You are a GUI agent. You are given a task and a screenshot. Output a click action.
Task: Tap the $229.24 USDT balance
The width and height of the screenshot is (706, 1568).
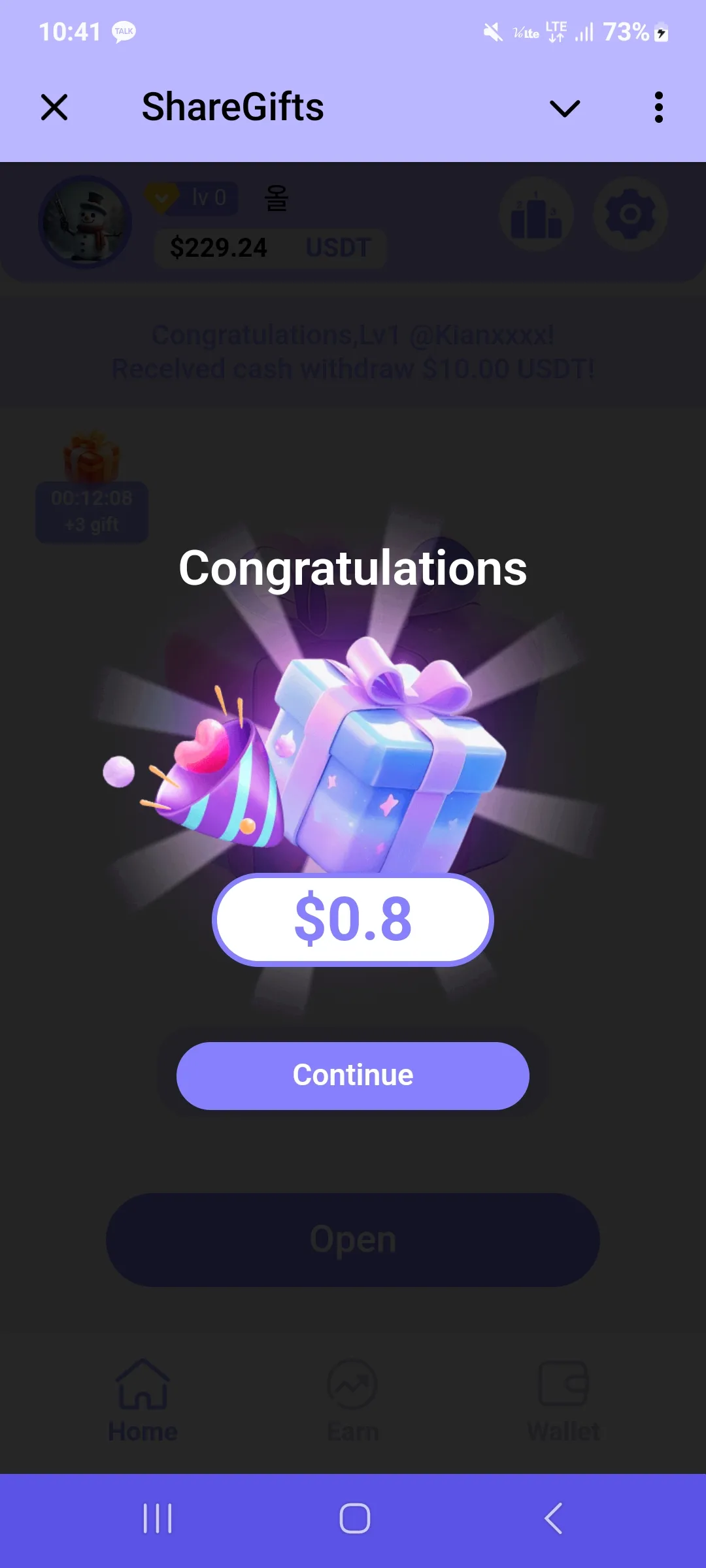pos(270,248)
